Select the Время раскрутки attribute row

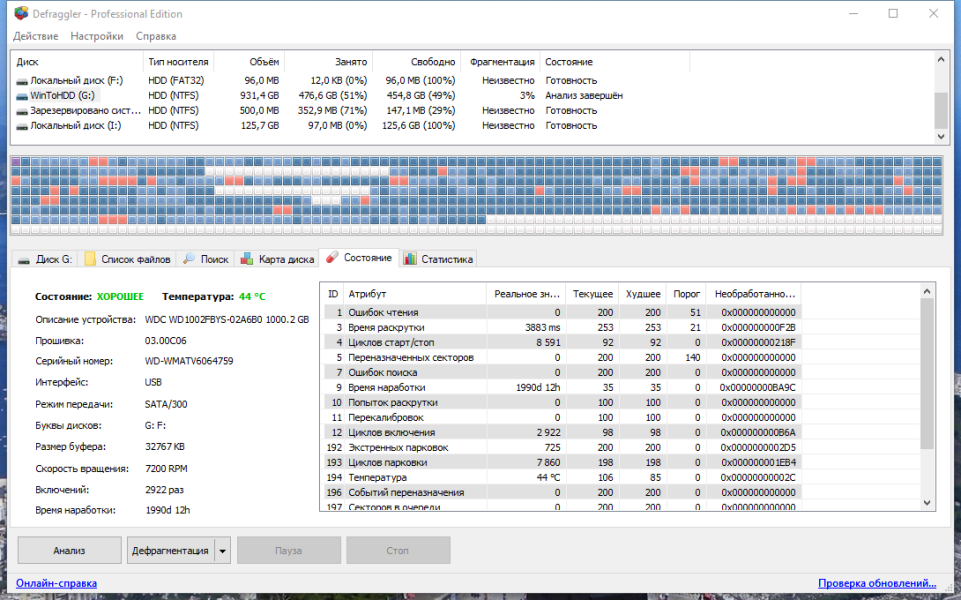point(562,327)
